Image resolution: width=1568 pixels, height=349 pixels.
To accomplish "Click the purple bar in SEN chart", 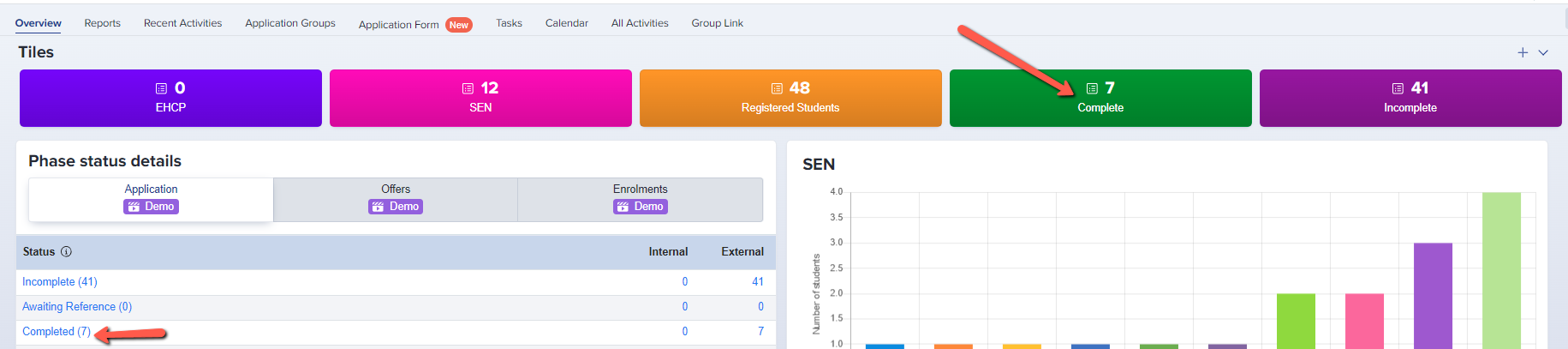I will click(1433, 295).
